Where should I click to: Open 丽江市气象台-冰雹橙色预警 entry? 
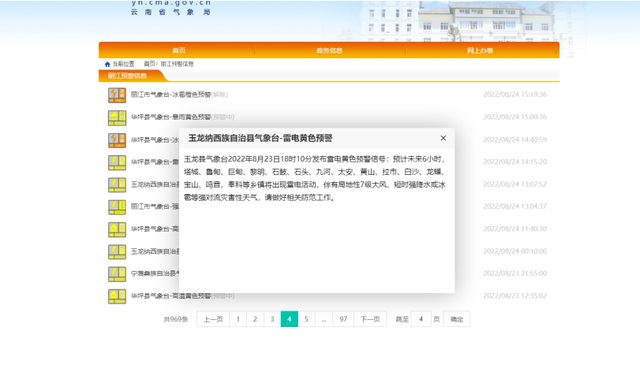pos(171,95)
